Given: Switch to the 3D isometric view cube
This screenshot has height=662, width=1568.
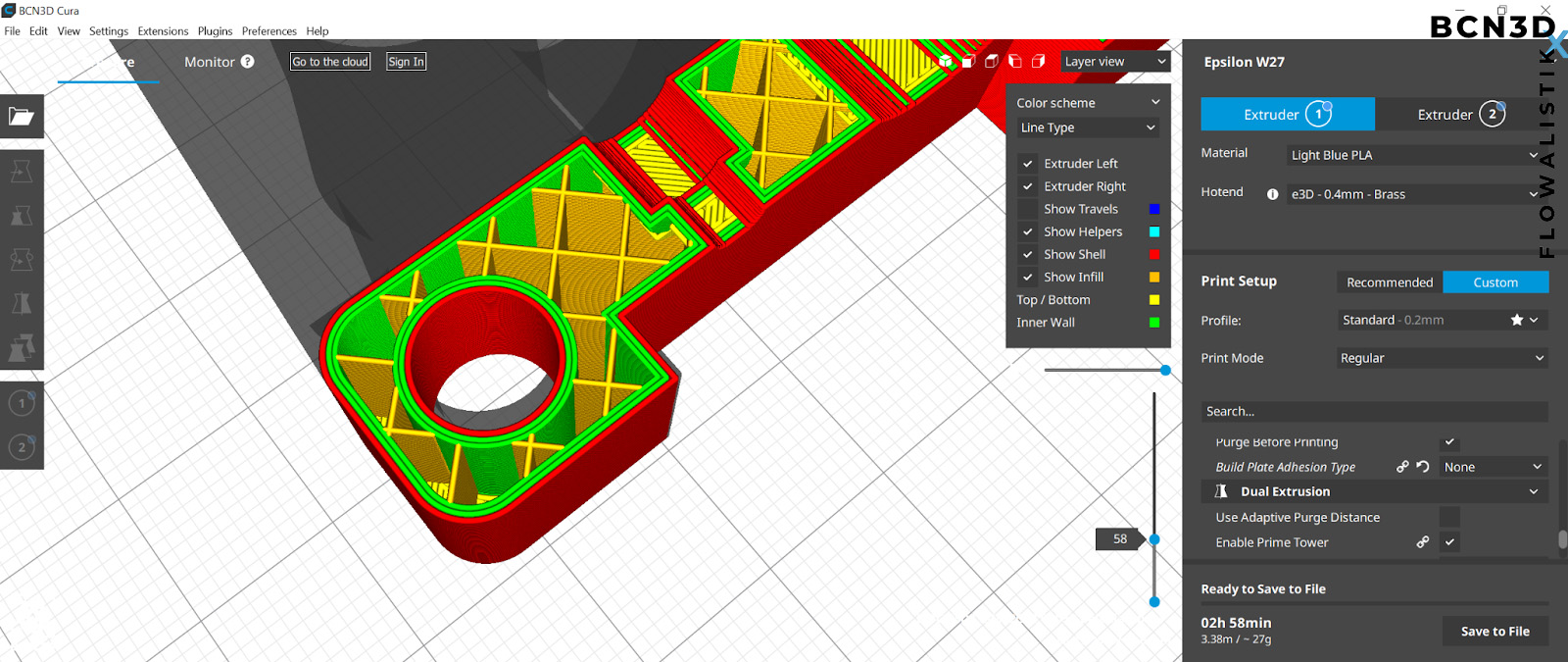Looking at the screenshot, I should [x=946, y=61].
